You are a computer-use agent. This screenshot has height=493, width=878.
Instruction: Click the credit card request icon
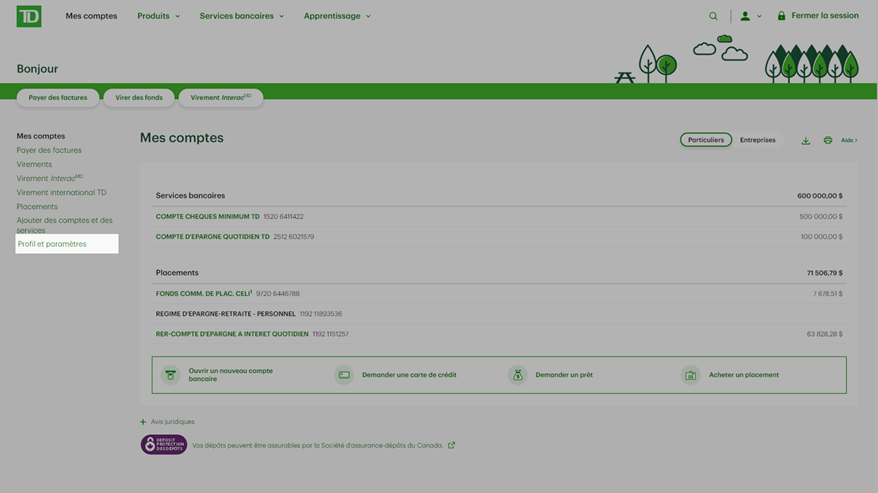(344, 375)
